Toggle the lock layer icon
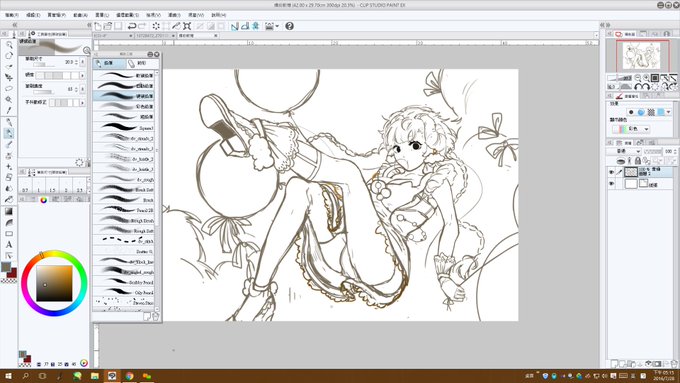The image size is (680, 383). tap(638, 161)
